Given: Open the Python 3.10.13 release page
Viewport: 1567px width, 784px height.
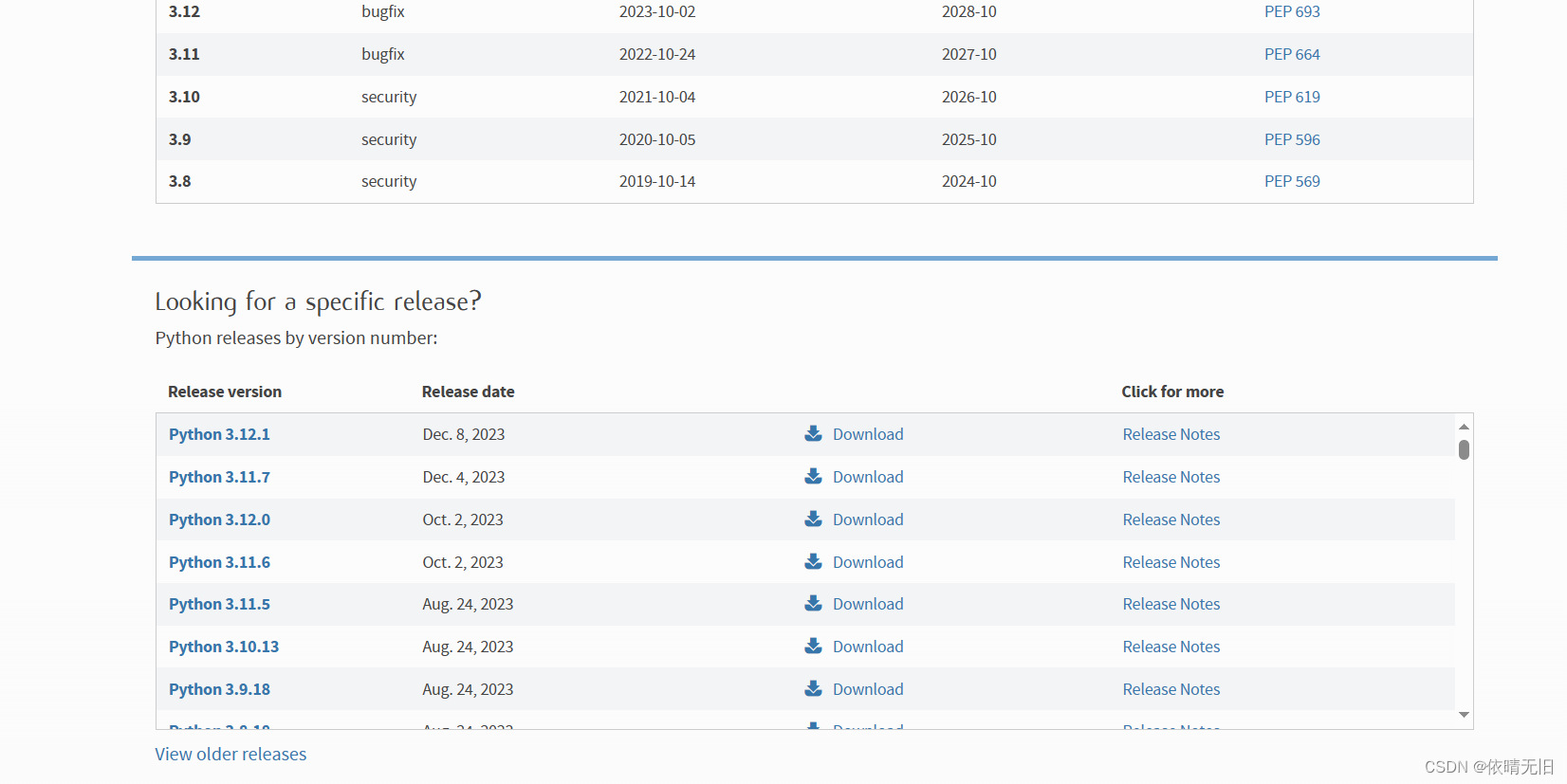Looking at the screenshot, I should pos(224,647).
